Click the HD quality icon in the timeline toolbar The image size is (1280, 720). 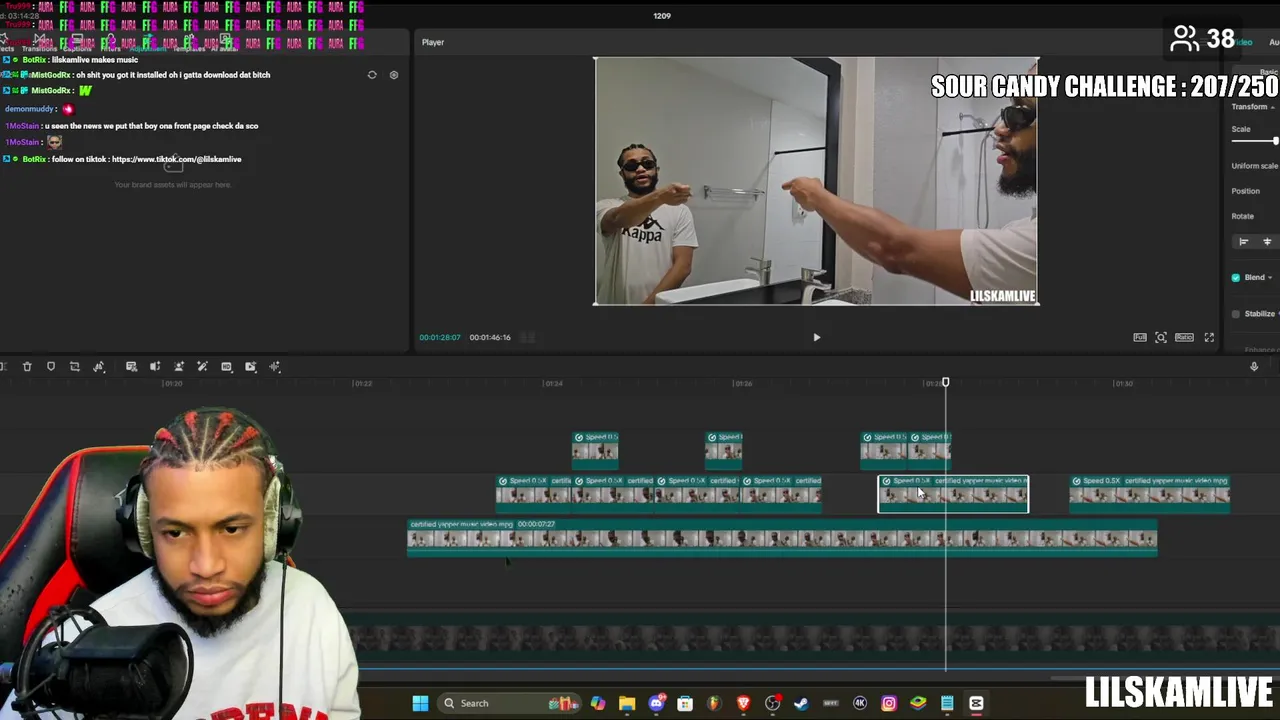point(226,367)
